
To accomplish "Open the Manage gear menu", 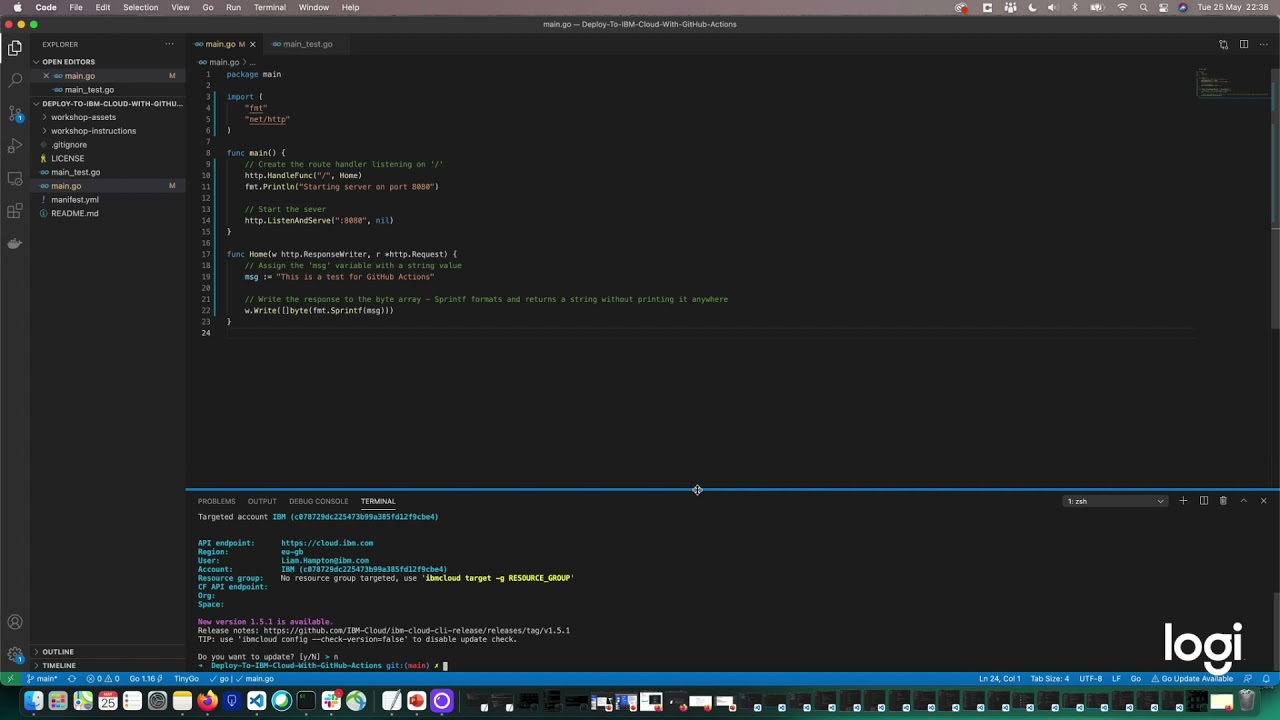I will [x=15, y=655].
